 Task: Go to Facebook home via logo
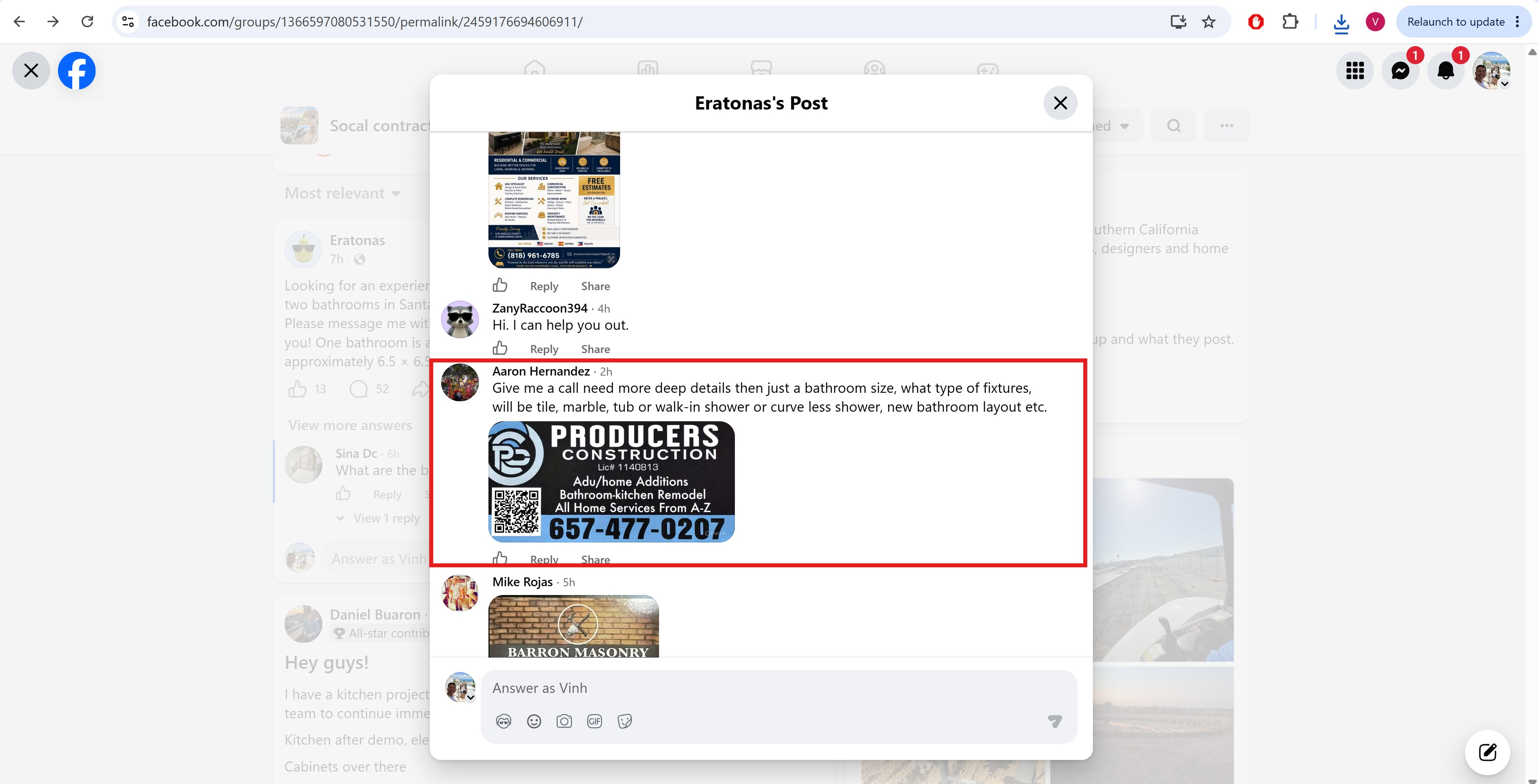(76, 70)
